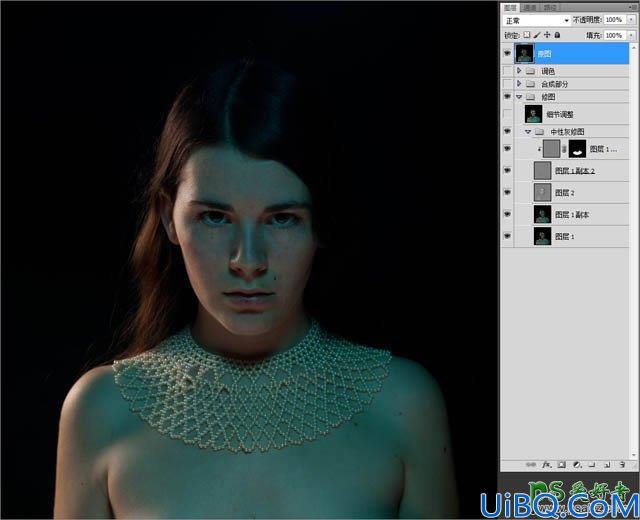640x520 pixels.
Task: Open the fx layer style menu icon
Action: 547,464
